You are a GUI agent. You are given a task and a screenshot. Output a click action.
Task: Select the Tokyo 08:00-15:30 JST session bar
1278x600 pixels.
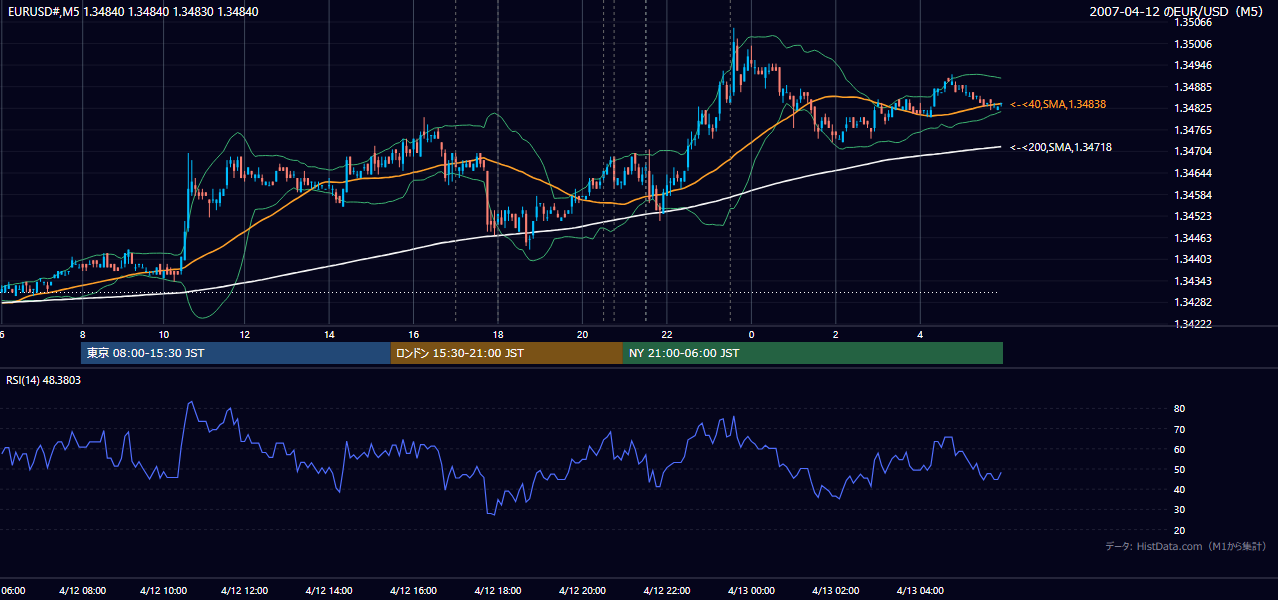tap(236, 353)
